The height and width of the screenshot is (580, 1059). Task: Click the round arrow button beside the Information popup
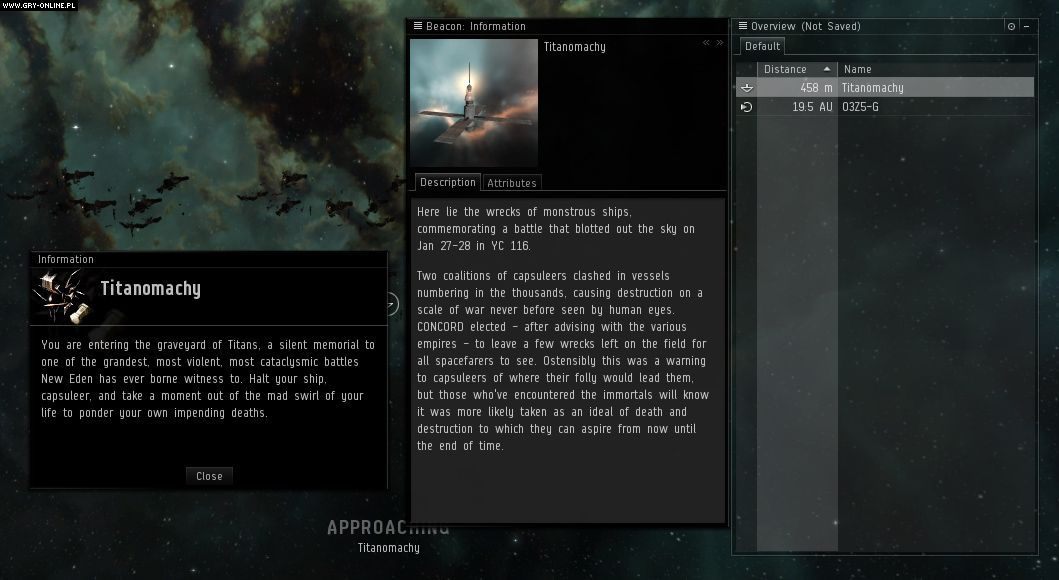tap(391, 303)
